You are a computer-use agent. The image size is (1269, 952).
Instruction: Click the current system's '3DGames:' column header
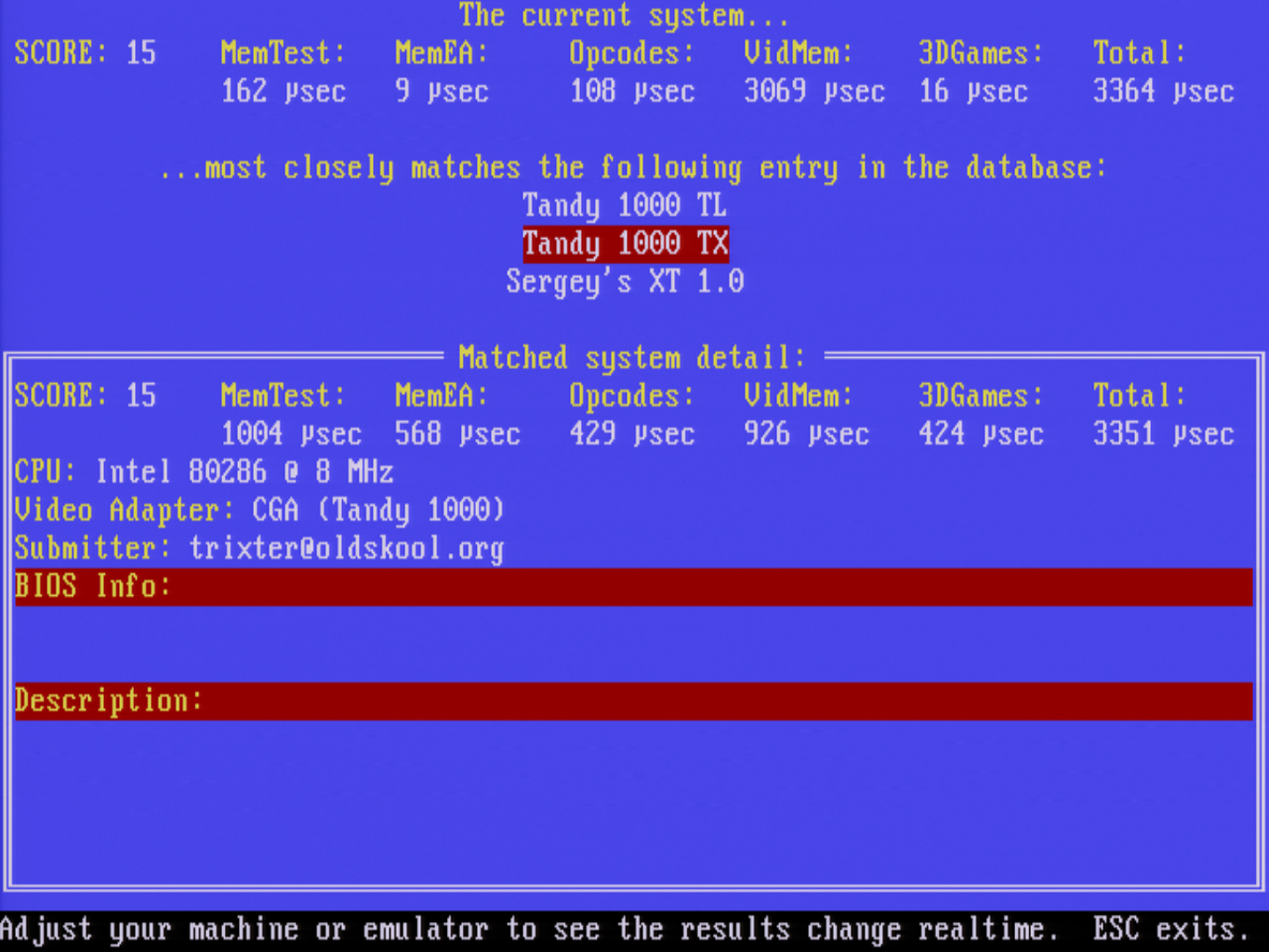[982, 53]
